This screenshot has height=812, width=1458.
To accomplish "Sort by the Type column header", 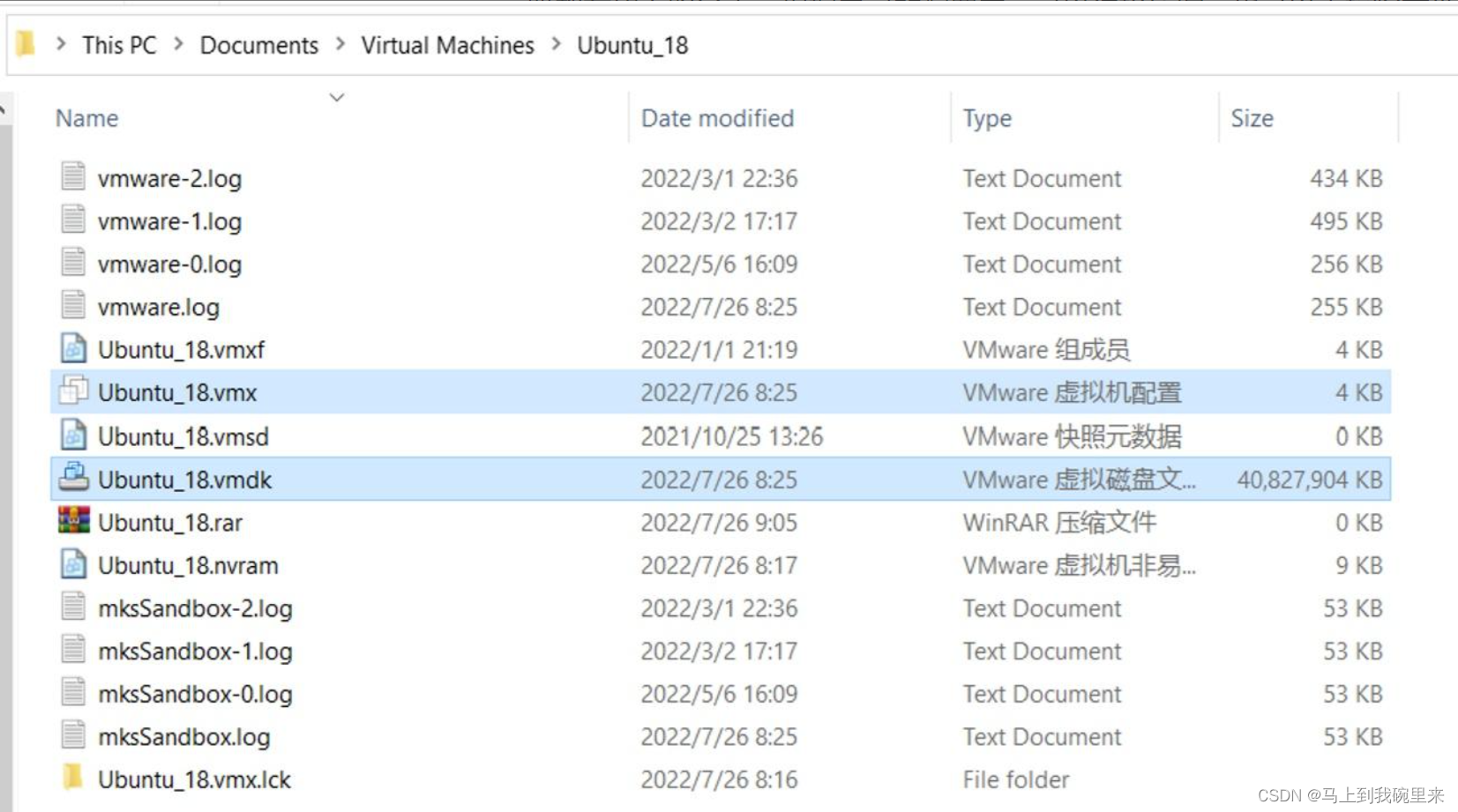I will point(987,118).
